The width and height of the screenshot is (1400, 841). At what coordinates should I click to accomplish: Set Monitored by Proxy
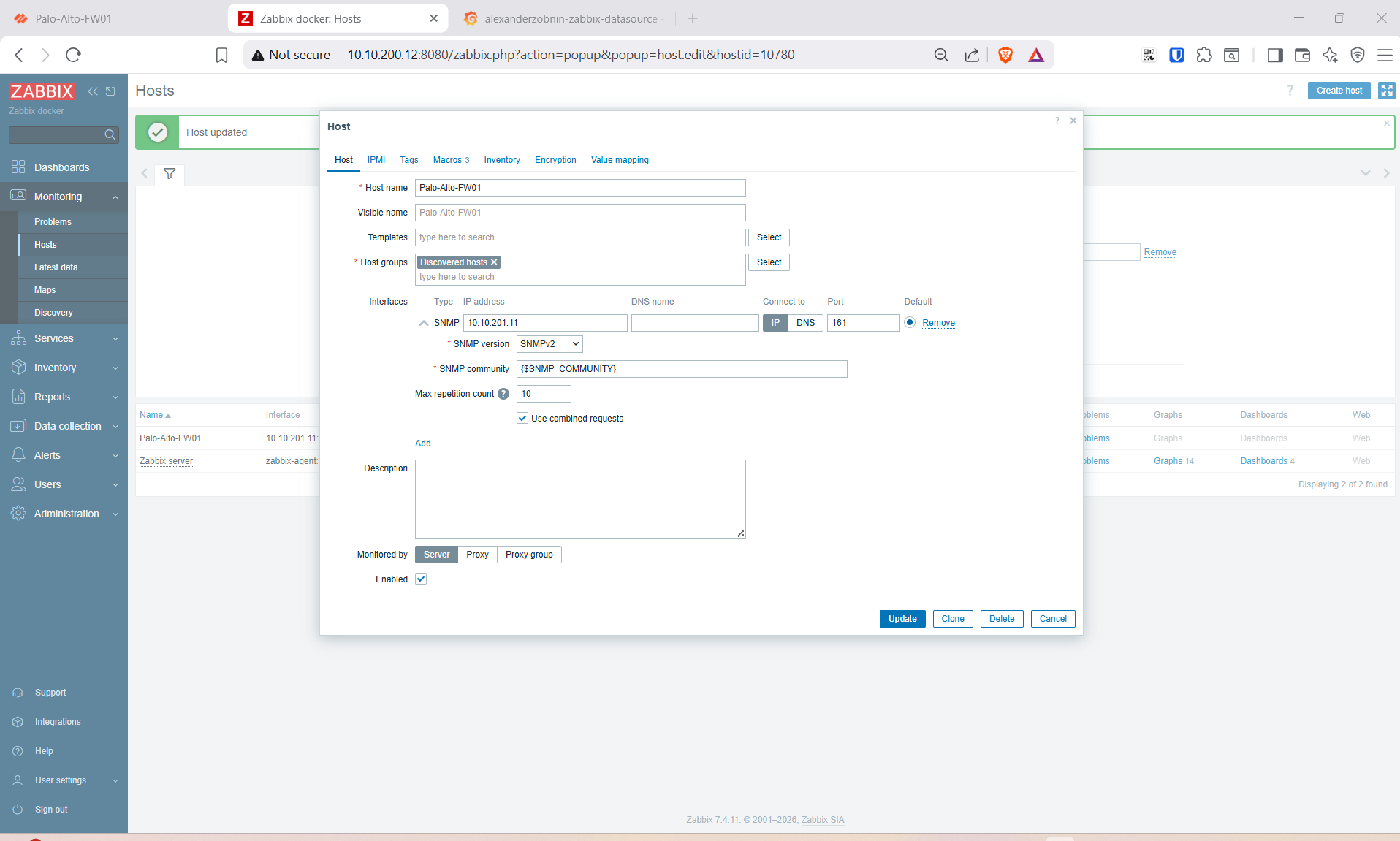[x=478, y=555]
